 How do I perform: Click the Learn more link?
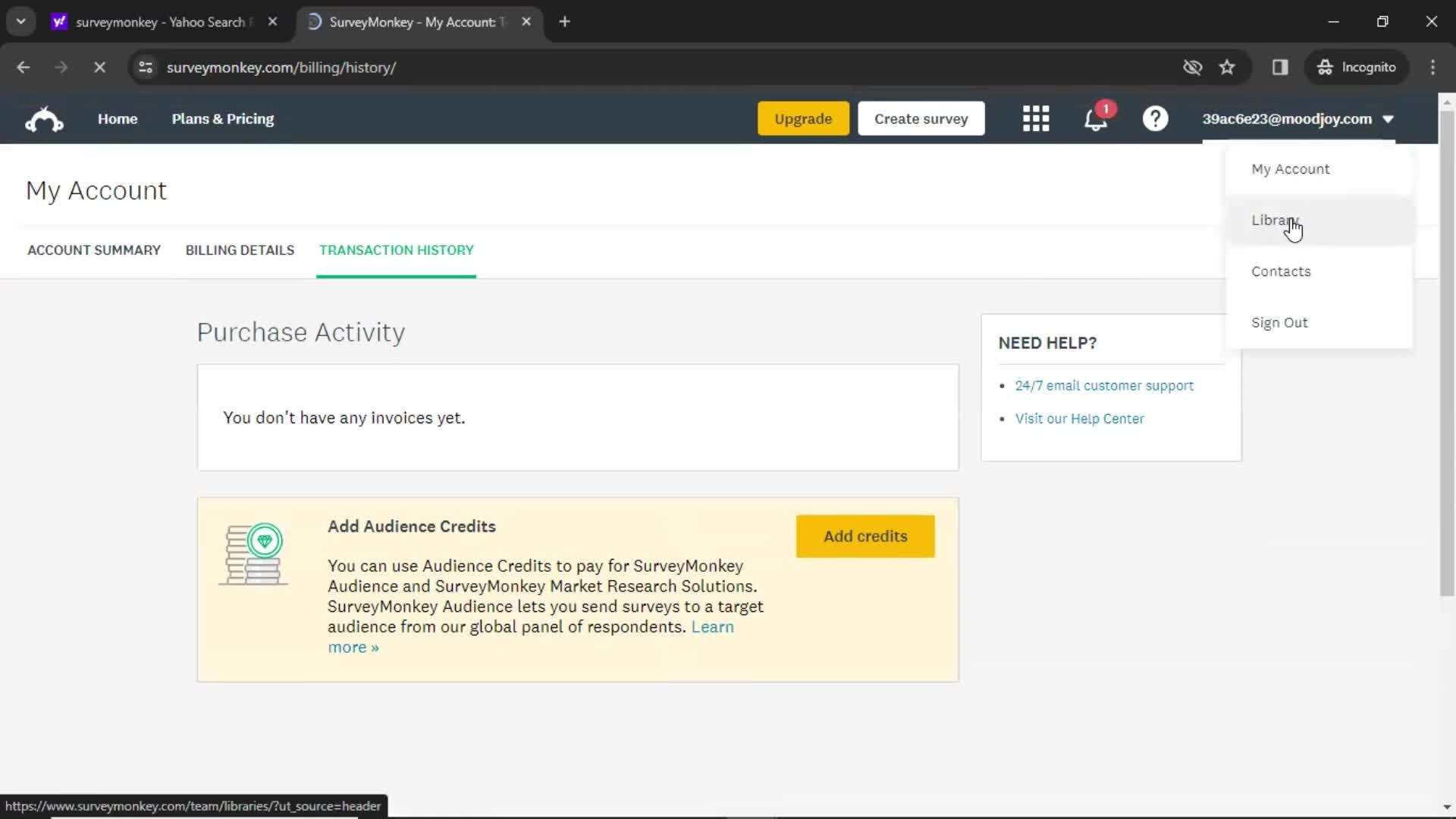click(531, 636)
